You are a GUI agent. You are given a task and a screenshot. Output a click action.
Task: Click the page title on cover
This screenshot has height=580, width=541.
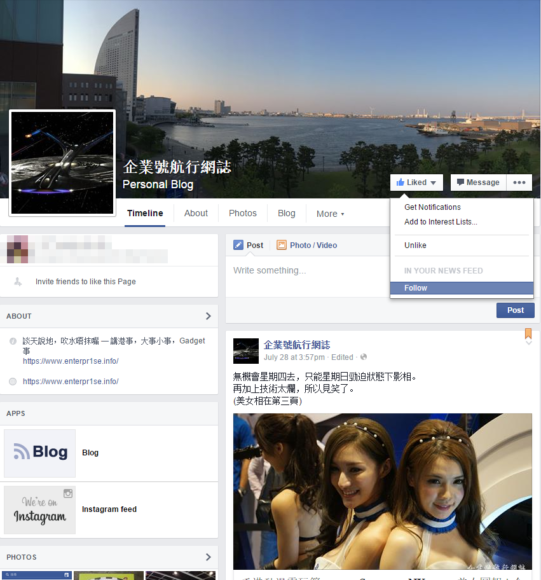tap(177, 167)
